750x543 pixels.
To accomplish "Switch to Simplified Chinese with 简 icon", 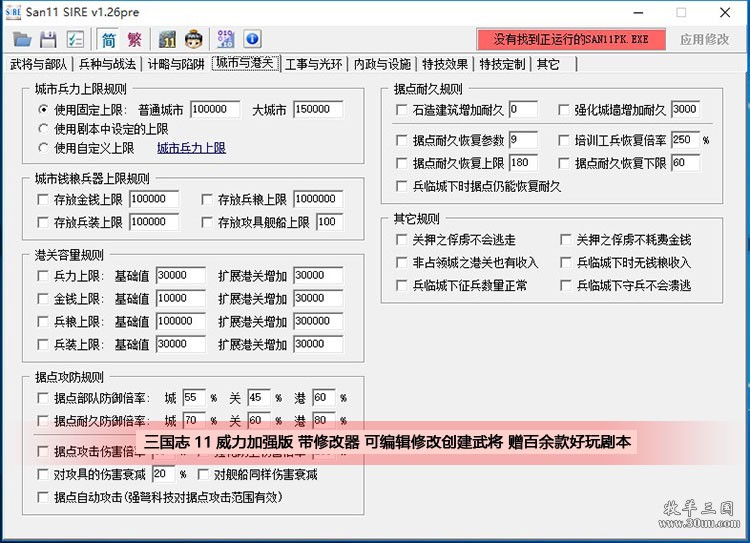I will (109, 39).
